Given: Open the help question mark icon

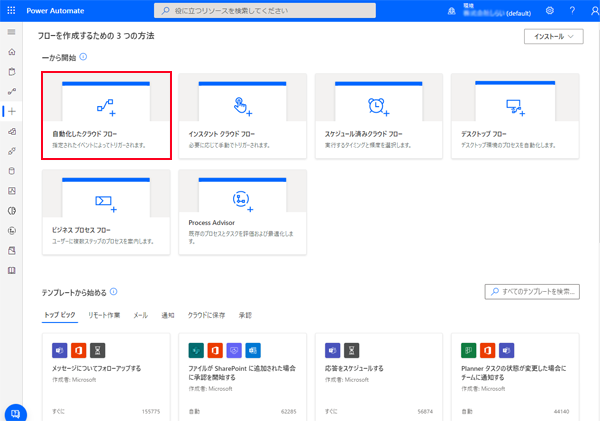Looking at the screenshot, I should (572, 10).
